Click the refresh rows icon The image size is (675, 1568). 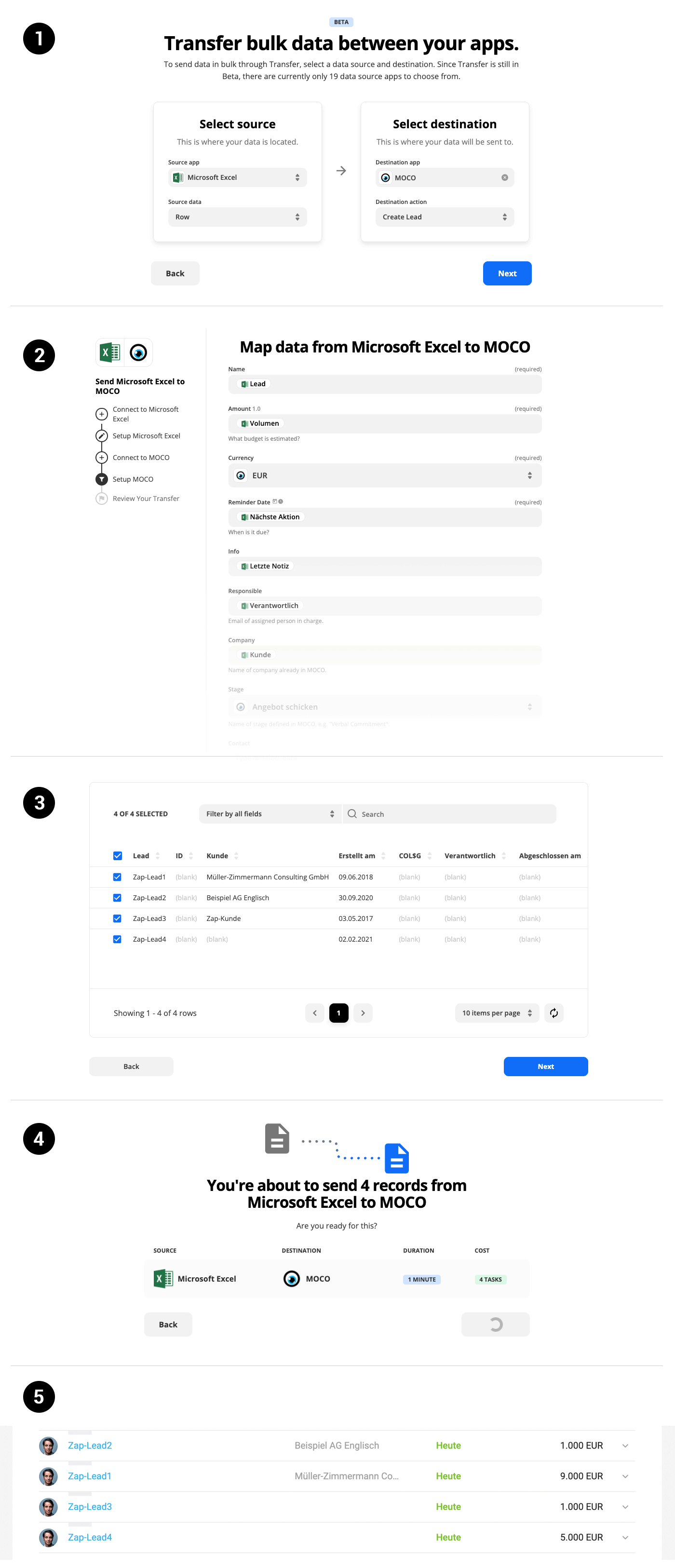(x=554, y=1013)
